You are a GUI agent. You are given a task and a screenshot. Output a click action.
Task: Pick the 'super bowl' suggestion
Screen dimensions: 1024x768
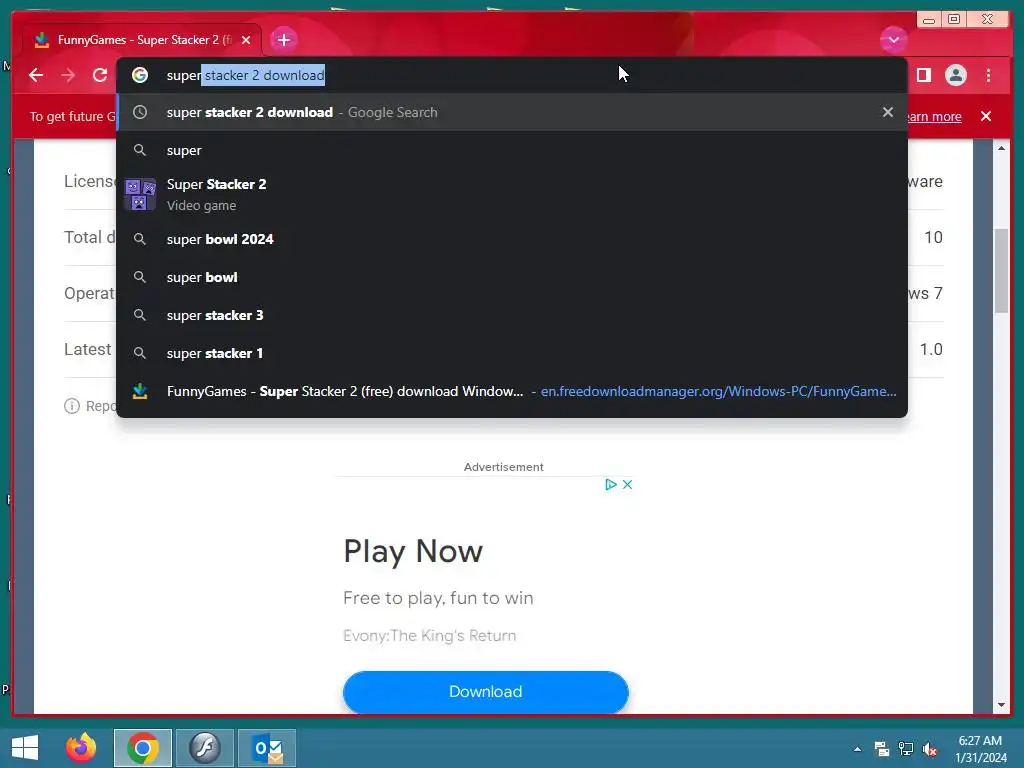512,277
